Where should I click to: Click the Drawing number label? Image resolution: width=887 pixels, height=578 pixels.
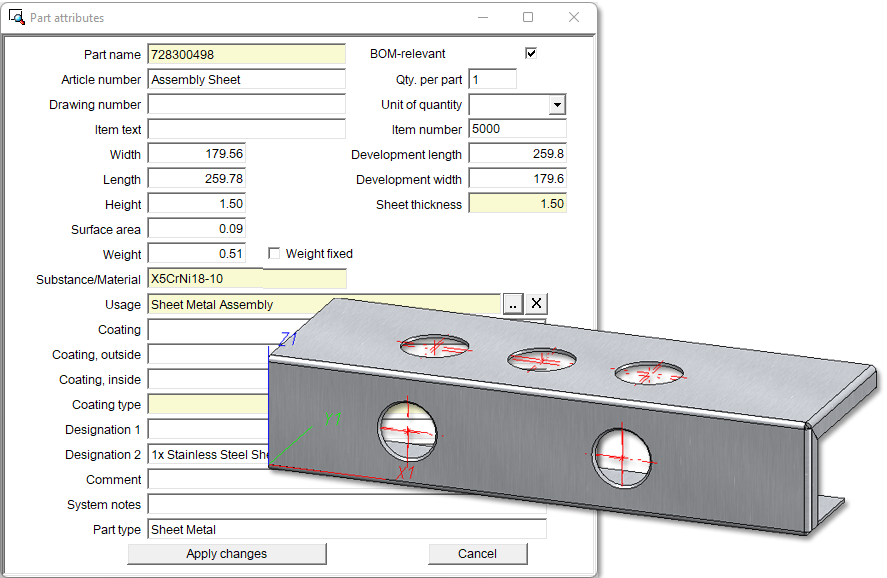(95, 105)
